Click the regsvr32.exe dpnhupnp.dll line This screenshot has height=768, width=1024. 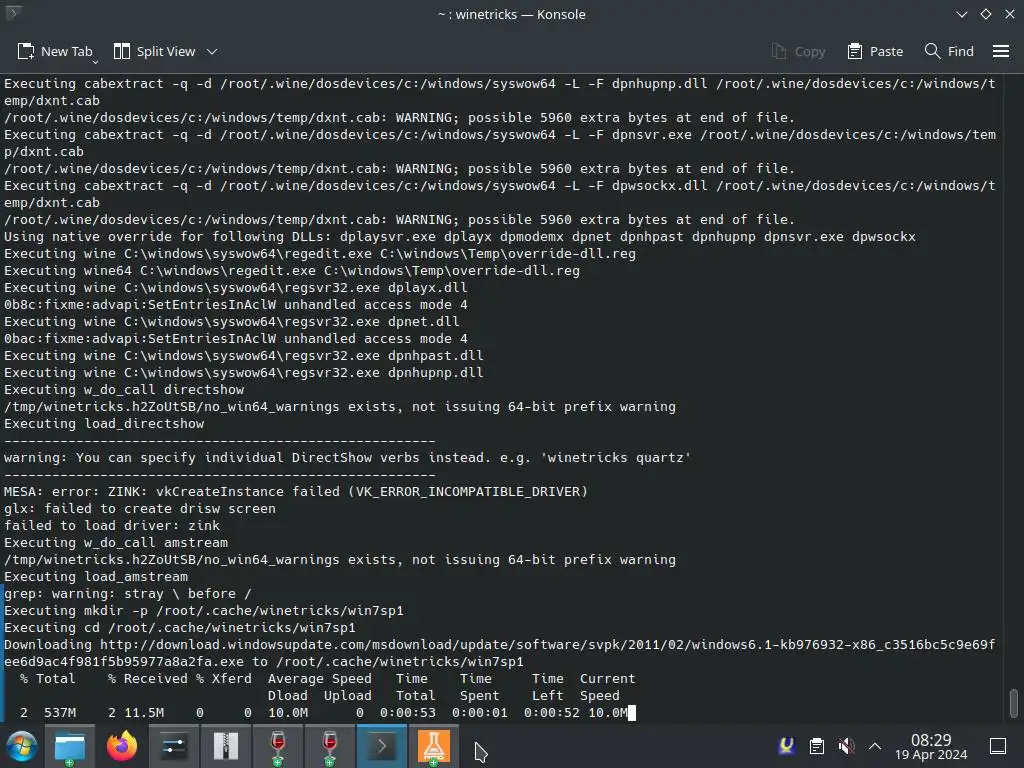coord(244,373)
